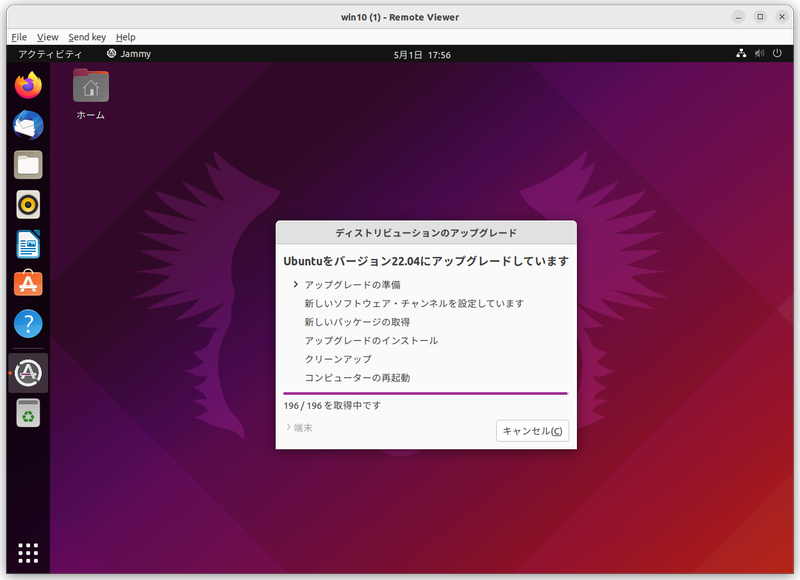Click the network status icon
Screen dimensions: 800x580
click(742, 54)
